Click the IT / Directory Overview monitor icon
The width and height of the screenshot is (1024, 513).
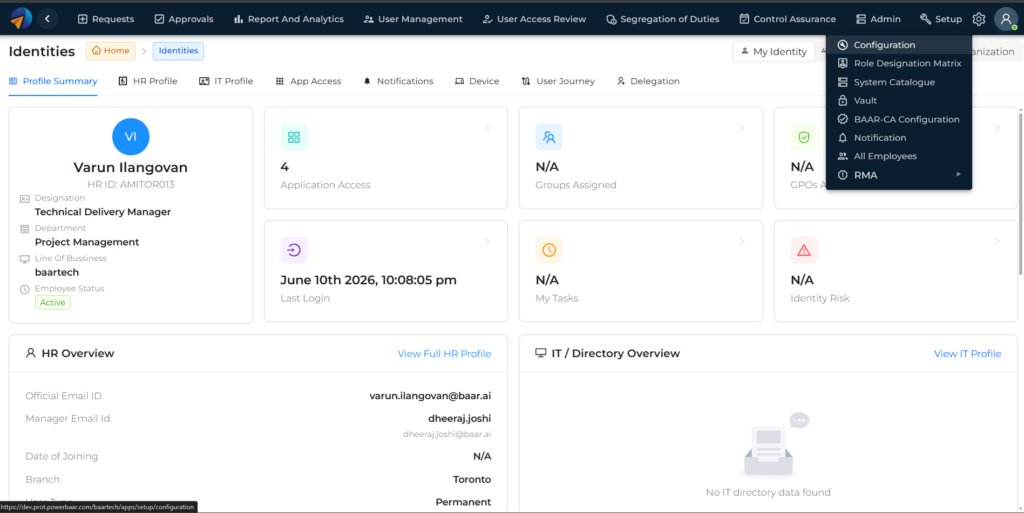pyautogui.click(x=540, y=353)
